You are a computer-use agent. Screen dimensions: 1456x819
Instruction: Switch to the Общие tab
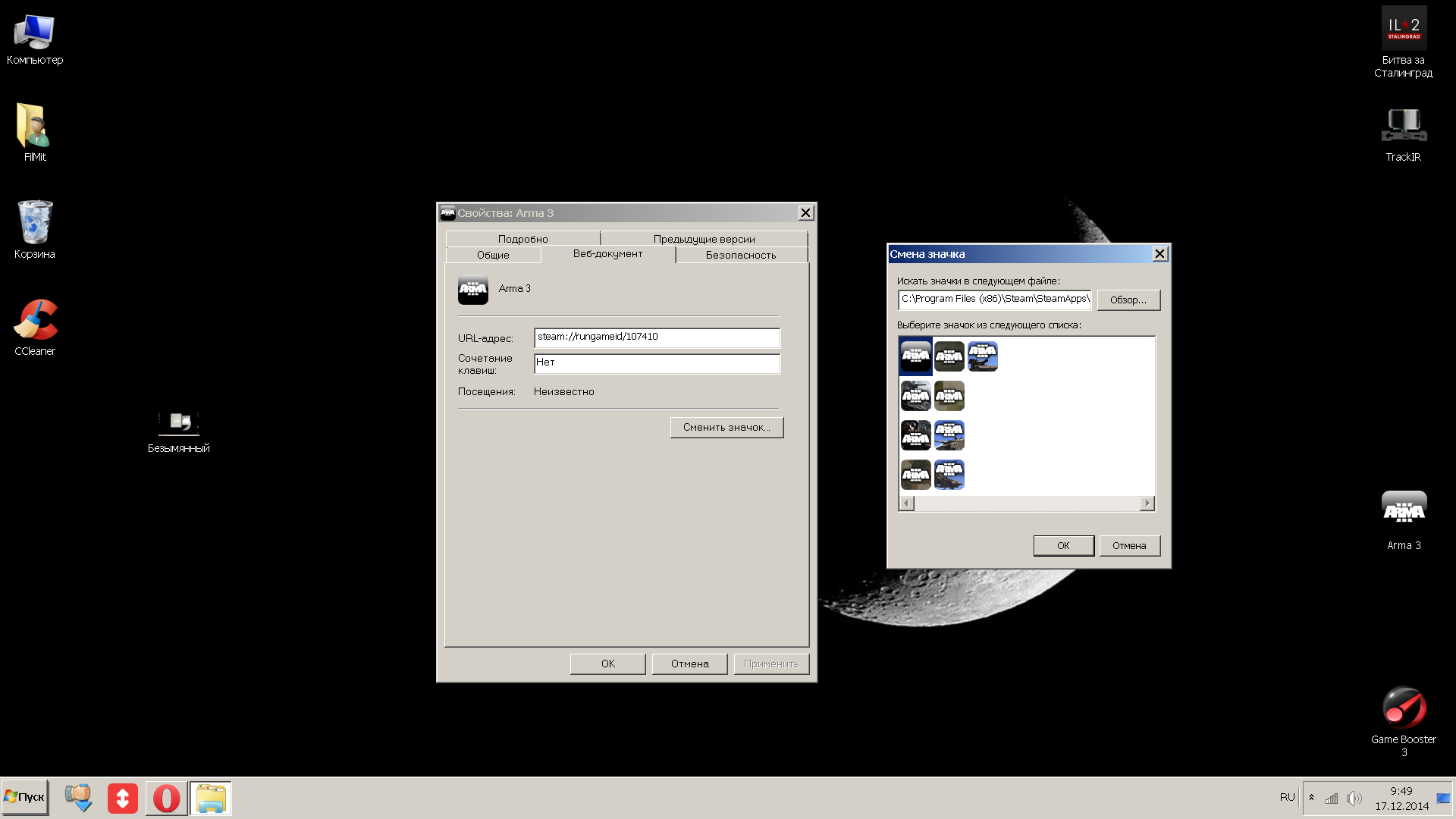click(493, 255)
